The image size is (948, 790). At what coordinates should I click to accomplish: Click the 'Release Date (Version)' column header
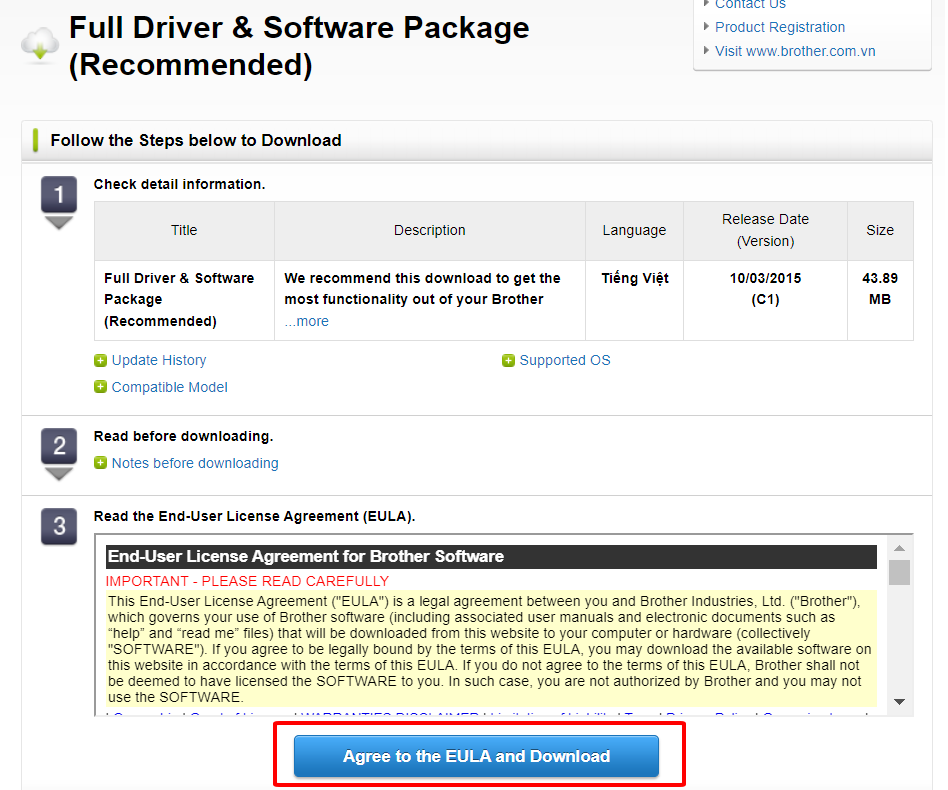765,230
